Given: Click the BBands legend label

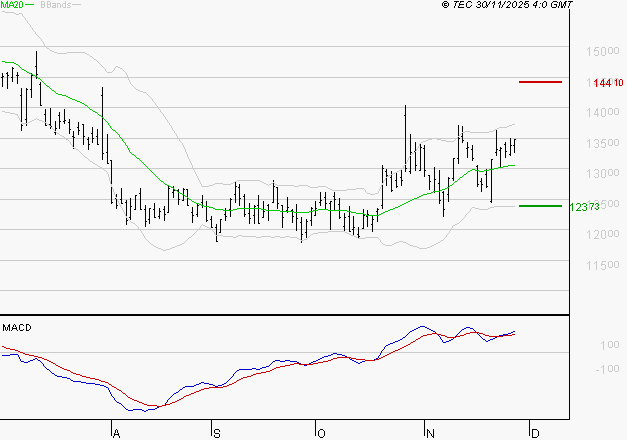Looking at the screenshot, I should (x=56, y=5).
